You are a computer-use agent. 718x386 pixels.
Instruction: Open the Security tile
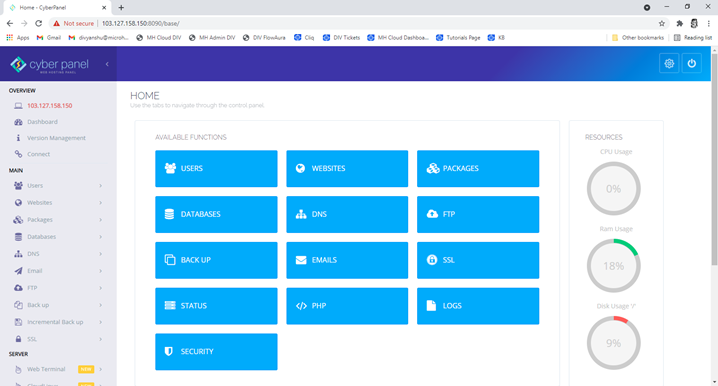coord(216,352)
